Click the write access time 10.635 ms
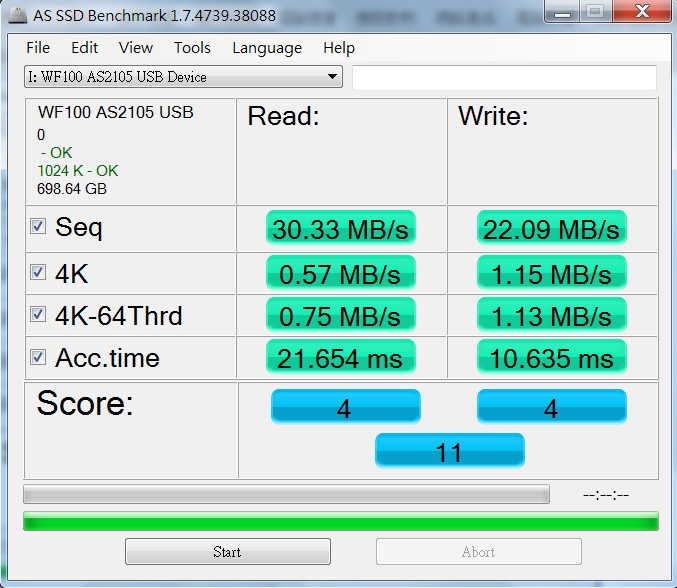The image size is (677, 588). tap(551, 357)
